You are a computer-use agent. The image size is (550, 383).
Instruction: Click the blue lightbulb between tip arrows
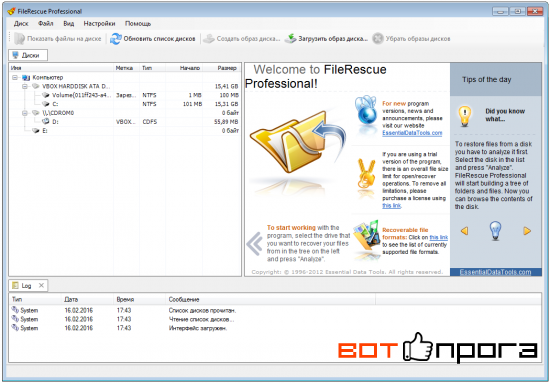[x=495, y=230]
